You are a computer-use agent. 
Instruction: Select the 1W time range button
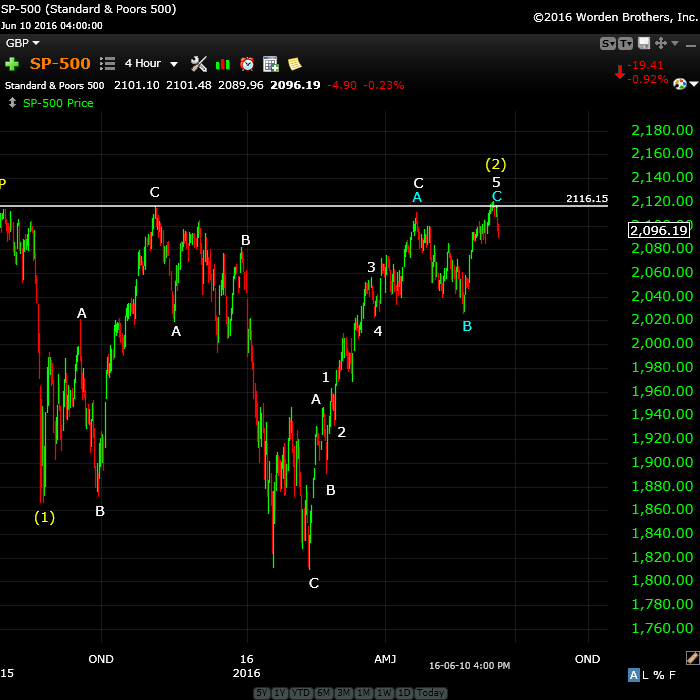(384, 693)
